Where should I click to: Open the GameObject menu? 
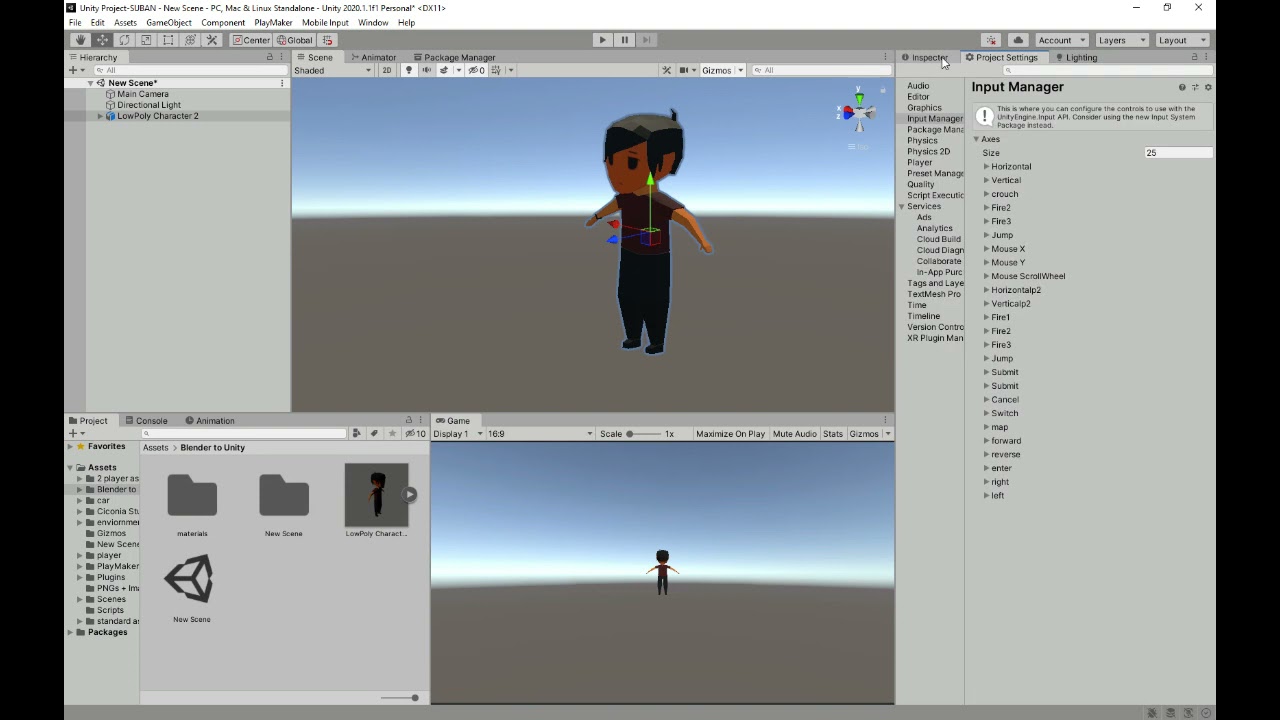(x=168, y=22)
